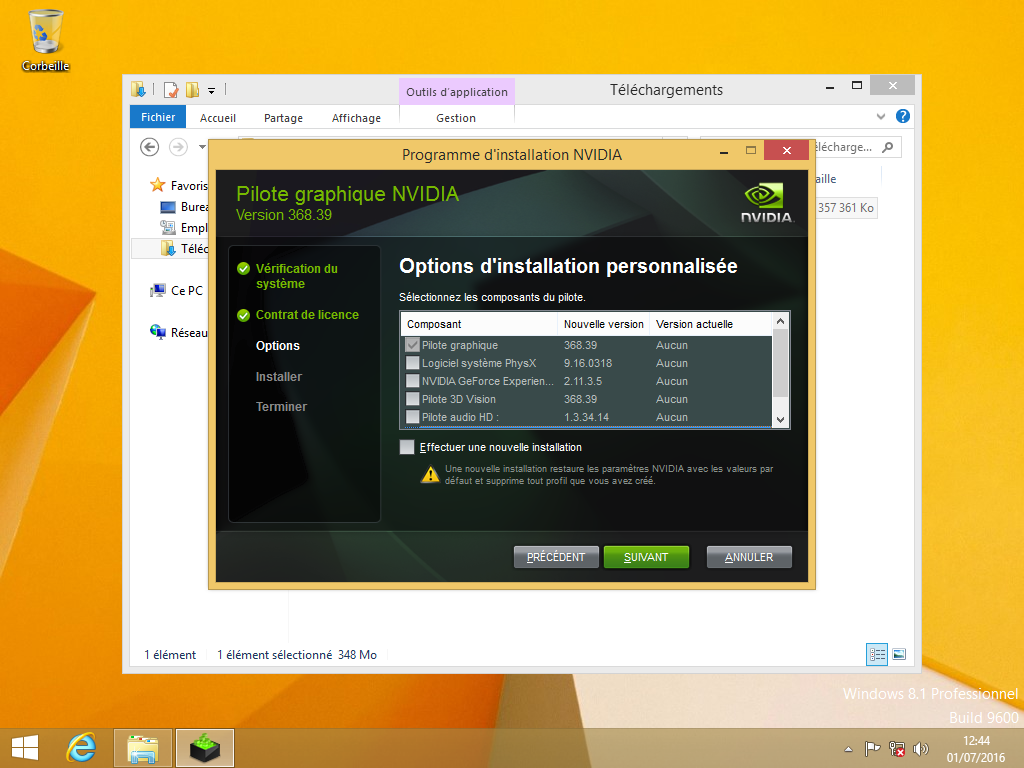The image size is (1024, 768).
Task: Switch to large icons view
Action: click(x=899, y=654)
